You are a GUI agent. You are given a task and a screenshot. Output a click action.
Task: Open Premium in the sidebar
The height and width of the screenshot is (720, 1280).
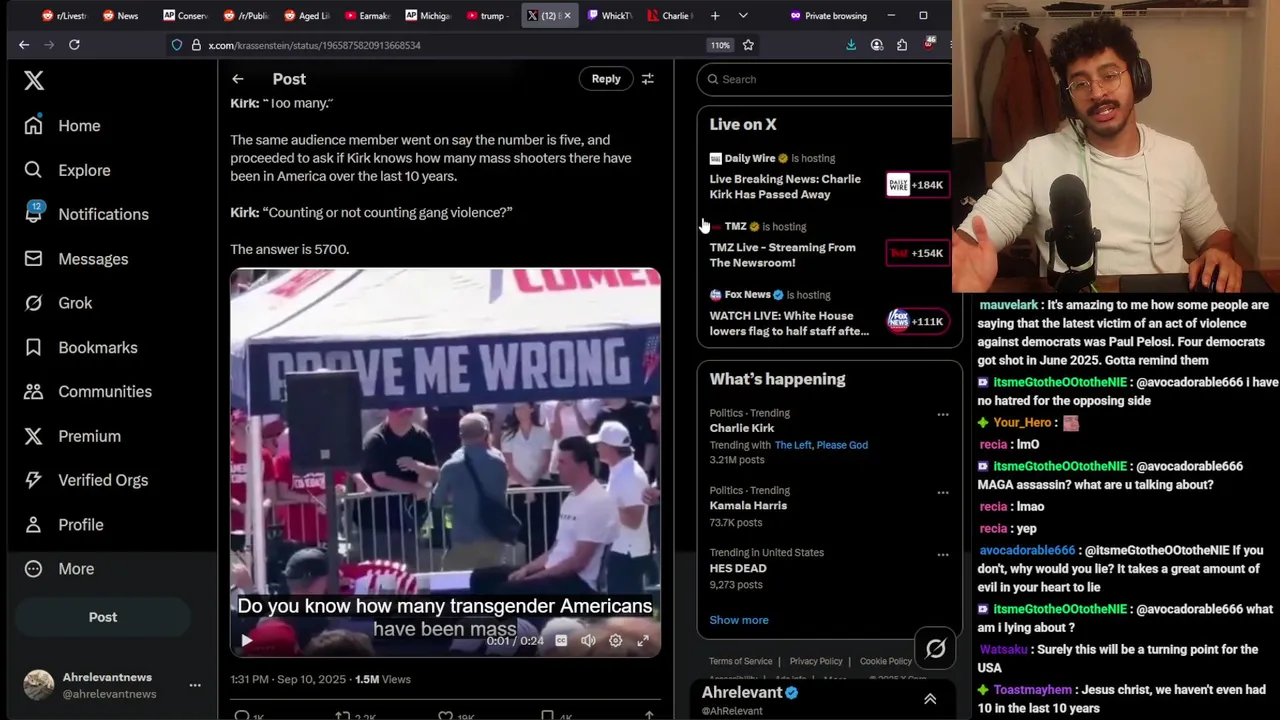(x=73, y=436)
